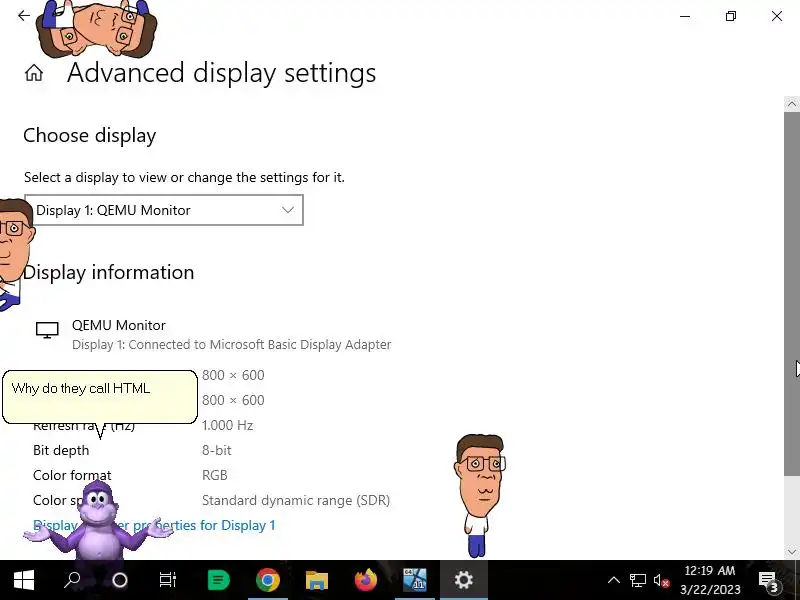Image resolution: width=800 pixels, height=600 pixels.
Task: Open the clock showing 12:19 AM
Action: tap(710, 580)
